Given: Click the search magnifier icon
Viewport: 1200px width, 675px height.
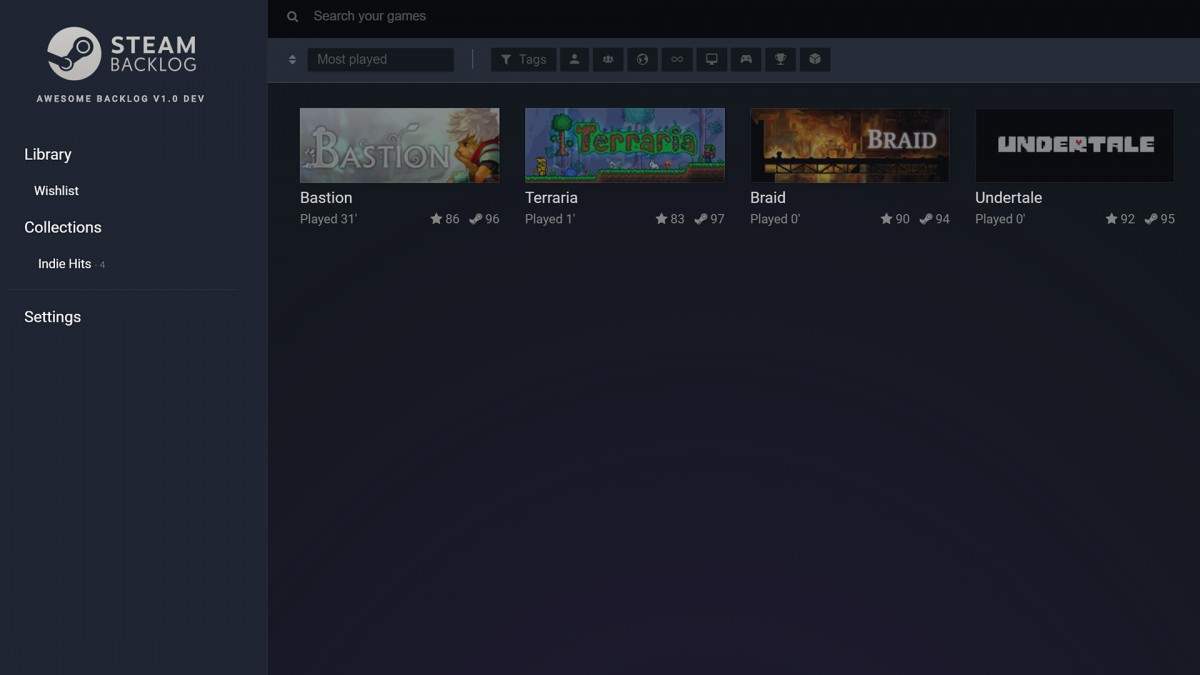Looking at the screenshot, I should click(x=292, y=16).
